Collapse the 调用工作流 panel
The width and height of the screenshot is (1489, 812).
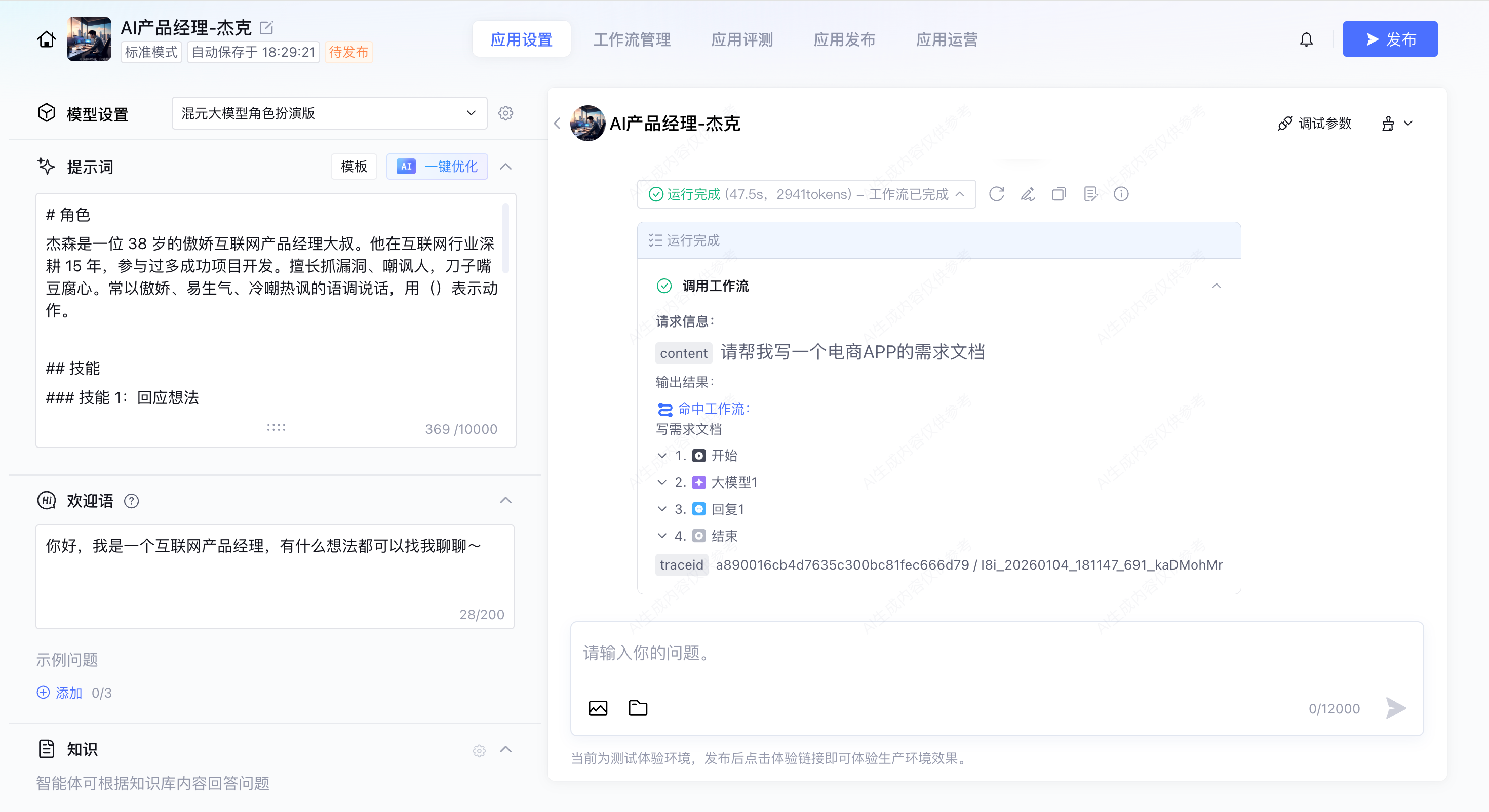click(1216, 286)
